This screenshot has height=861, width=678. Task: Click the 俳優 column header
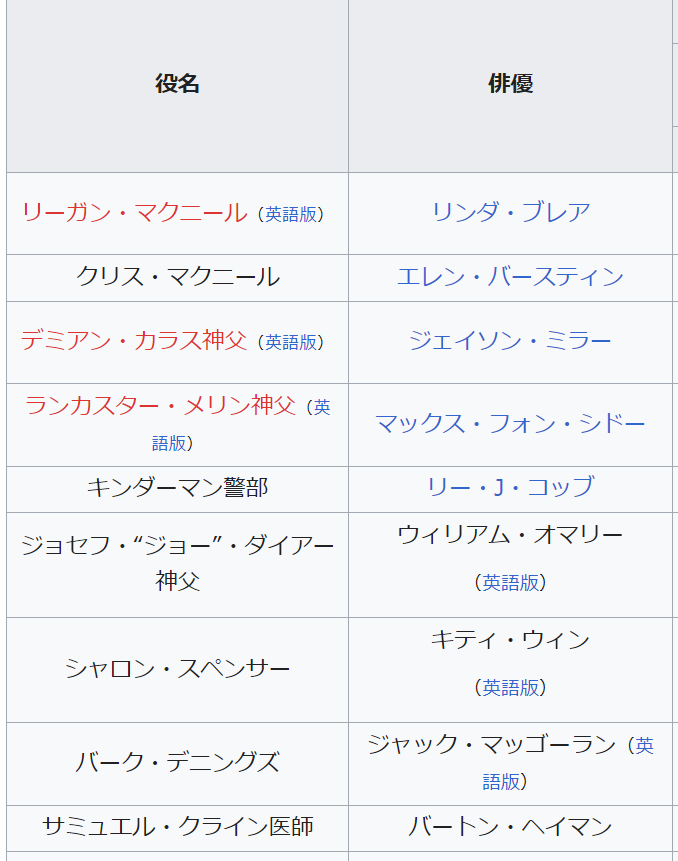pyautogui.click(x=510, y=84)
